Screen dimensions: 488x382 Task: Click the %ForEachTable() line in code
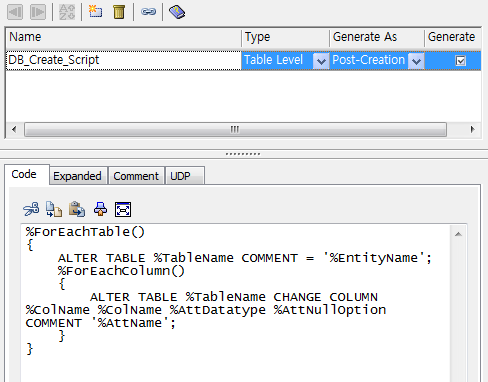(x=85, y=232)
